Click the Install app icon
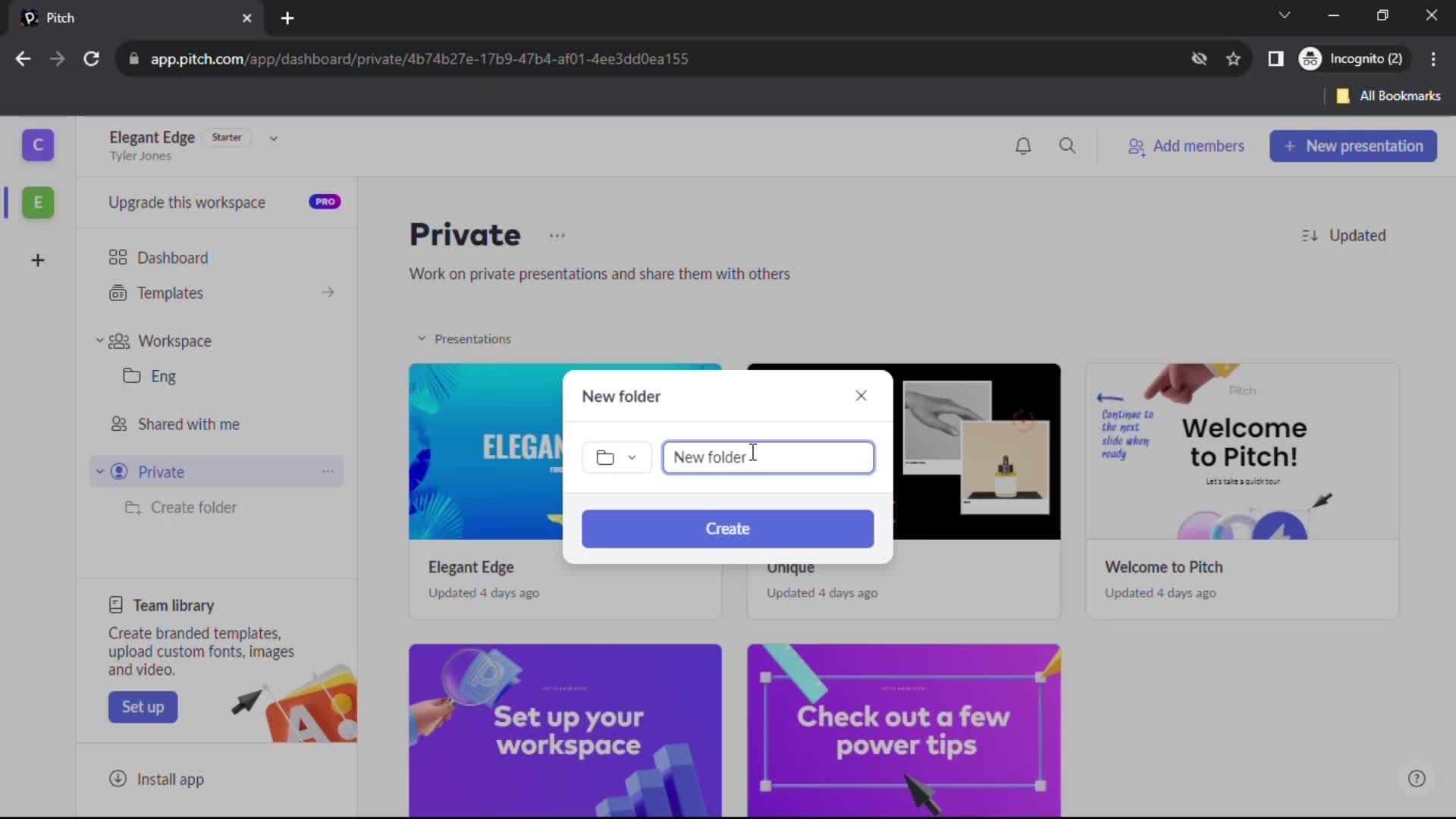 click(x=117, y=779)
